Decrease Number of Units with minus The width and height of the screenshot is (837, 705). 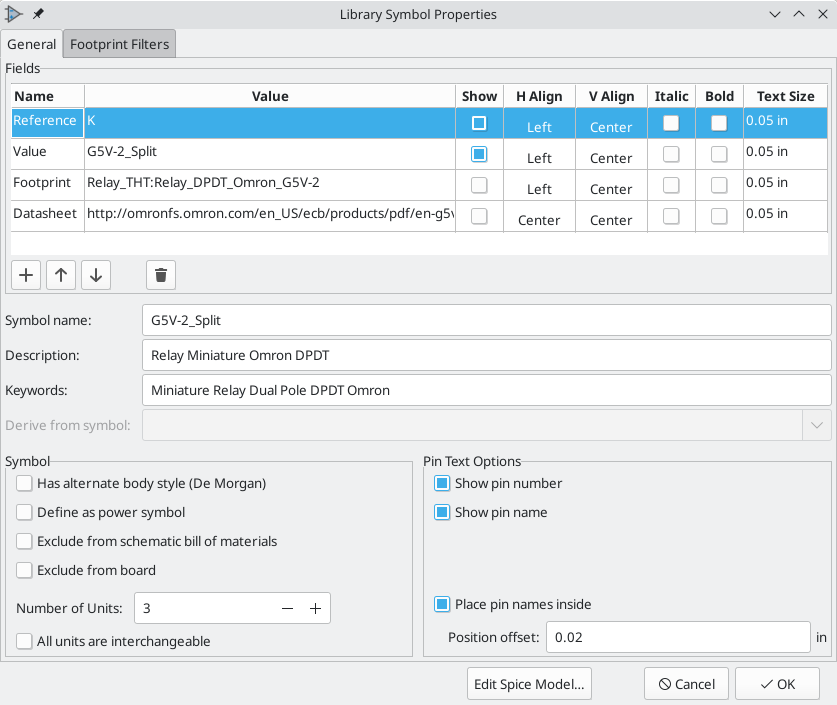287,608
